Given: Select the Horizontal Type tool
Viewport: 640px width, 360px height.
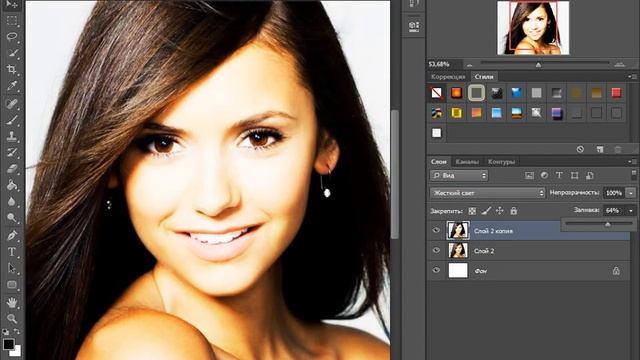Looking at the screenshot, I should pyautogui.click(x=12, y=252).
